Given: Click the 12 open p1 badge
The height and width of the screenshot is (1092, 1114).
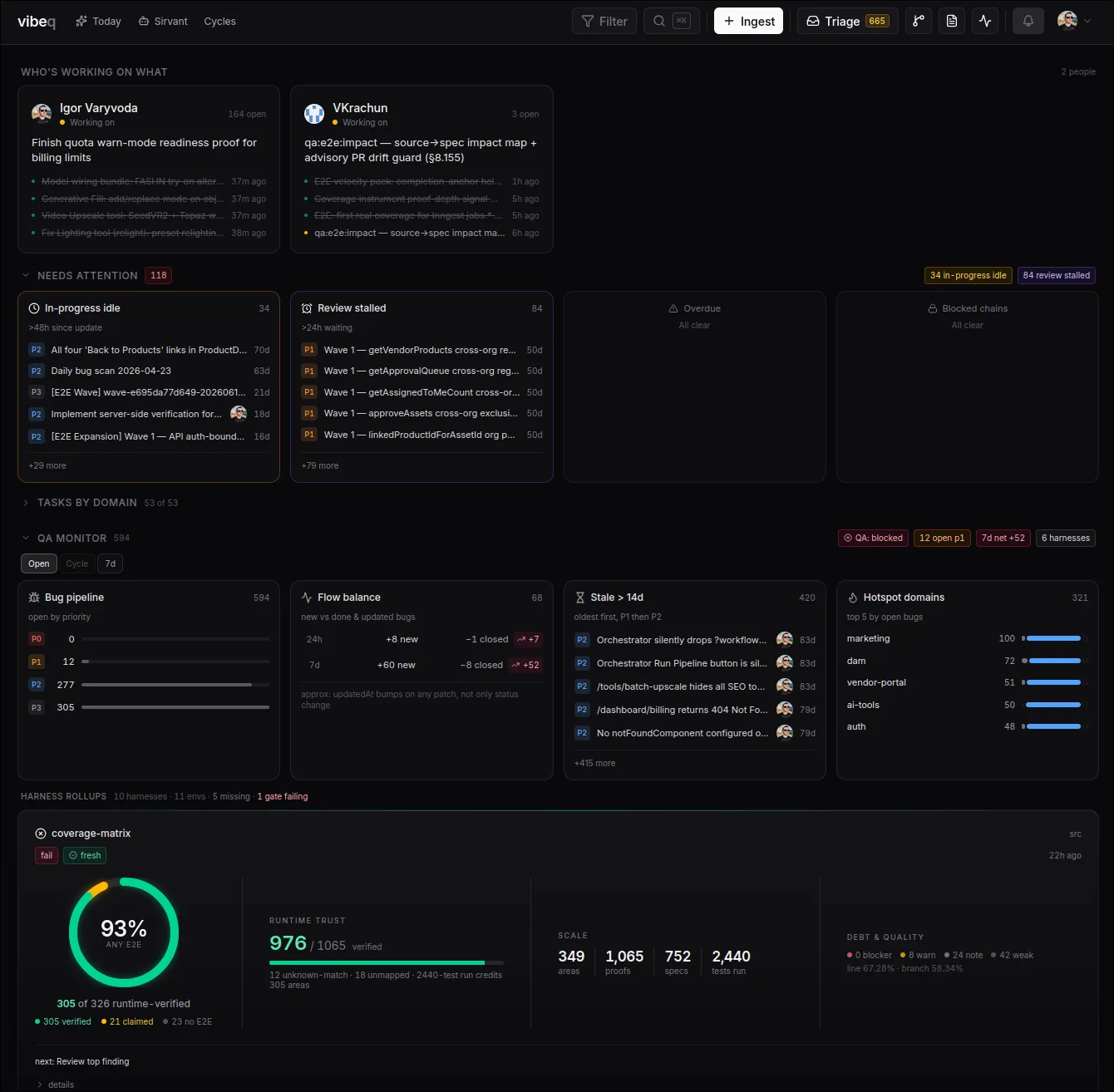Looking at the screenshot, I should pyautogui.click(x=942, y=538).
